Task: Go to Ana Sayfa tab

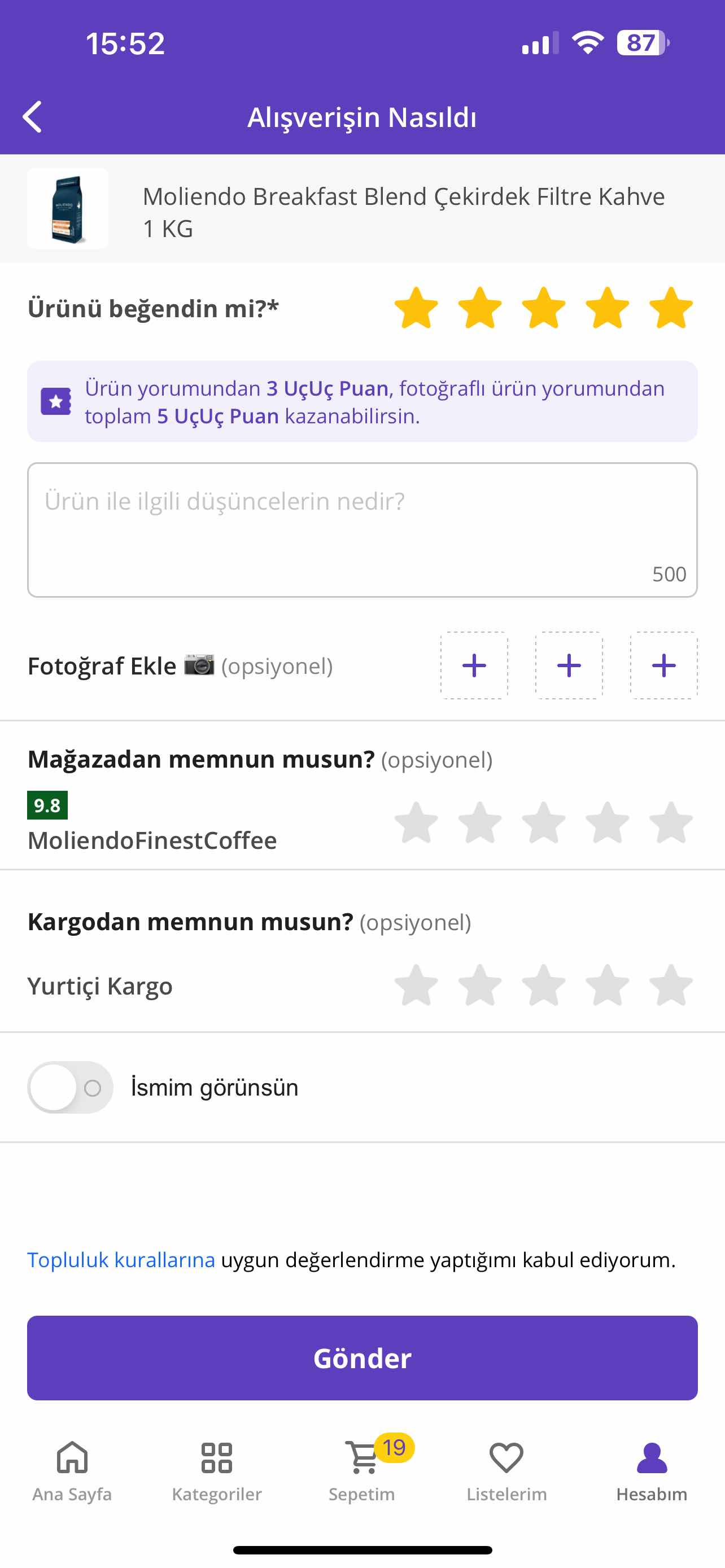Action: coord(72,1469)
